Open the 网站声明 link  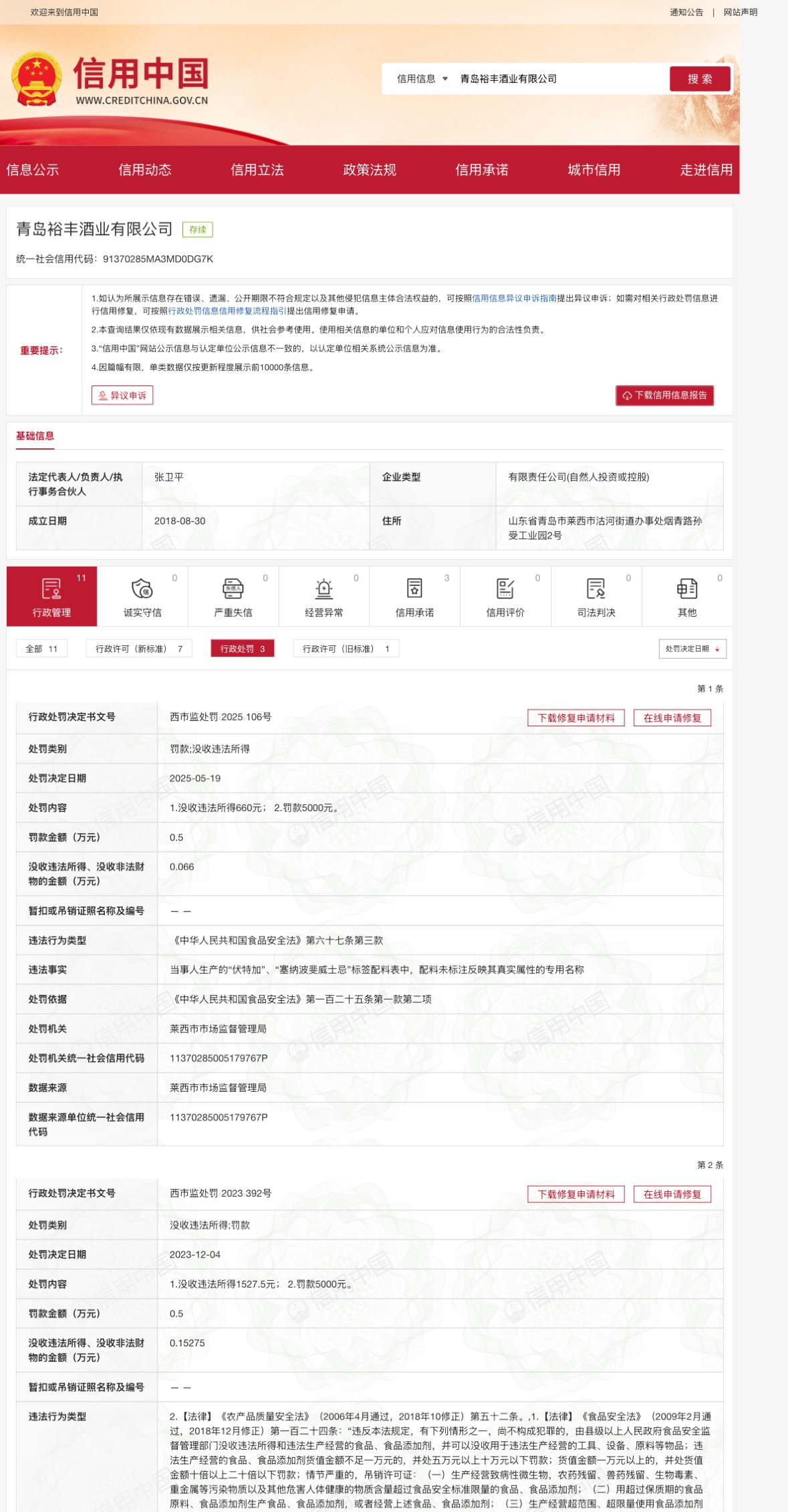click(741, 12)
